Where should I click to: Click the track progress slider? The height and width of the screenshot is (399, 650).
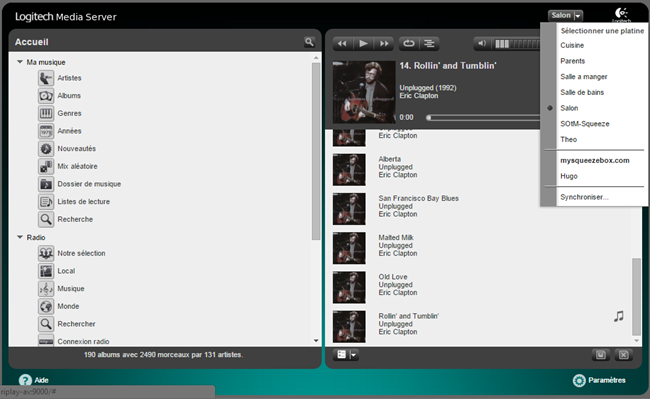tap(483, 118)
